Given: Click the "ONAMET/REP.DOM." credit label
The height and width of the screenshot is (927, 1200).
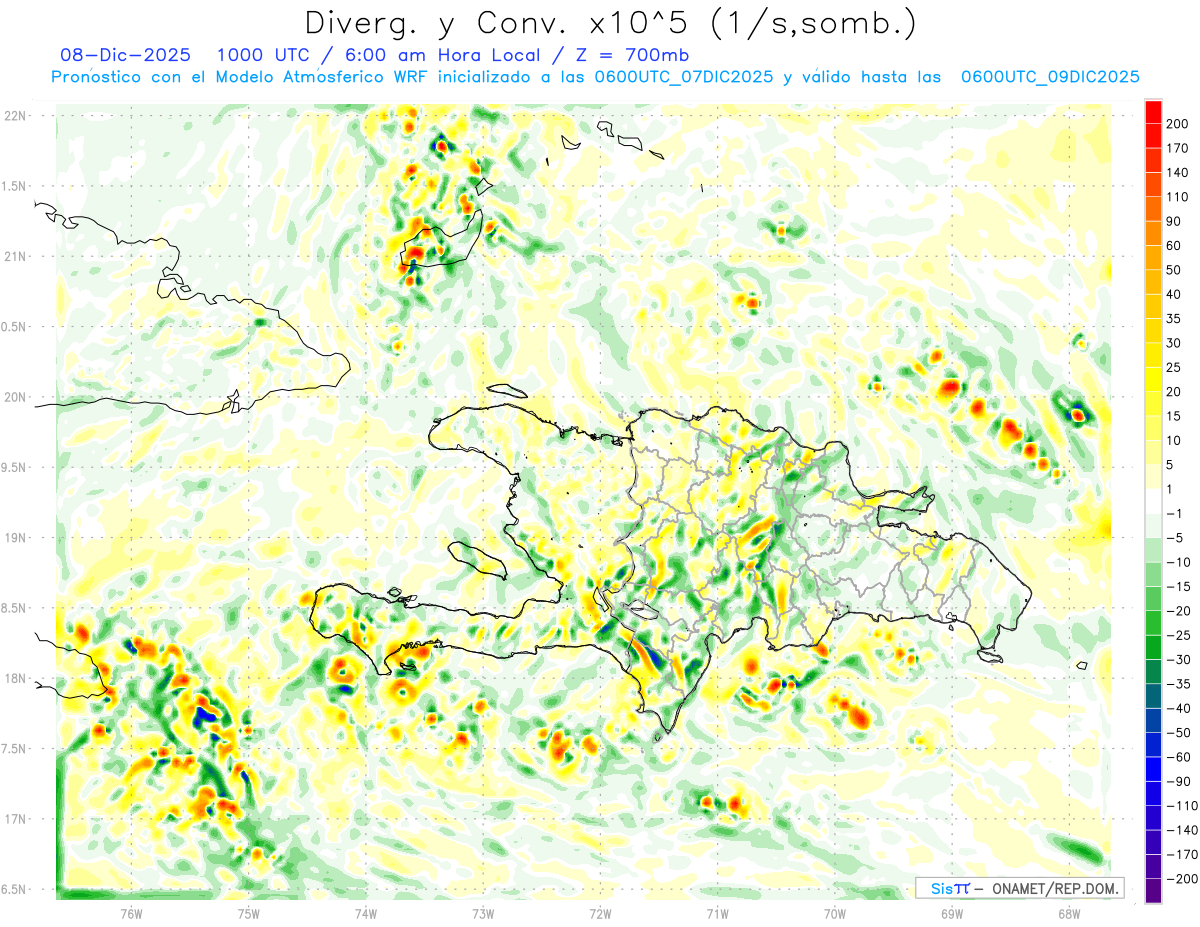Looking at the screenshot, I should coord(1052,888).
